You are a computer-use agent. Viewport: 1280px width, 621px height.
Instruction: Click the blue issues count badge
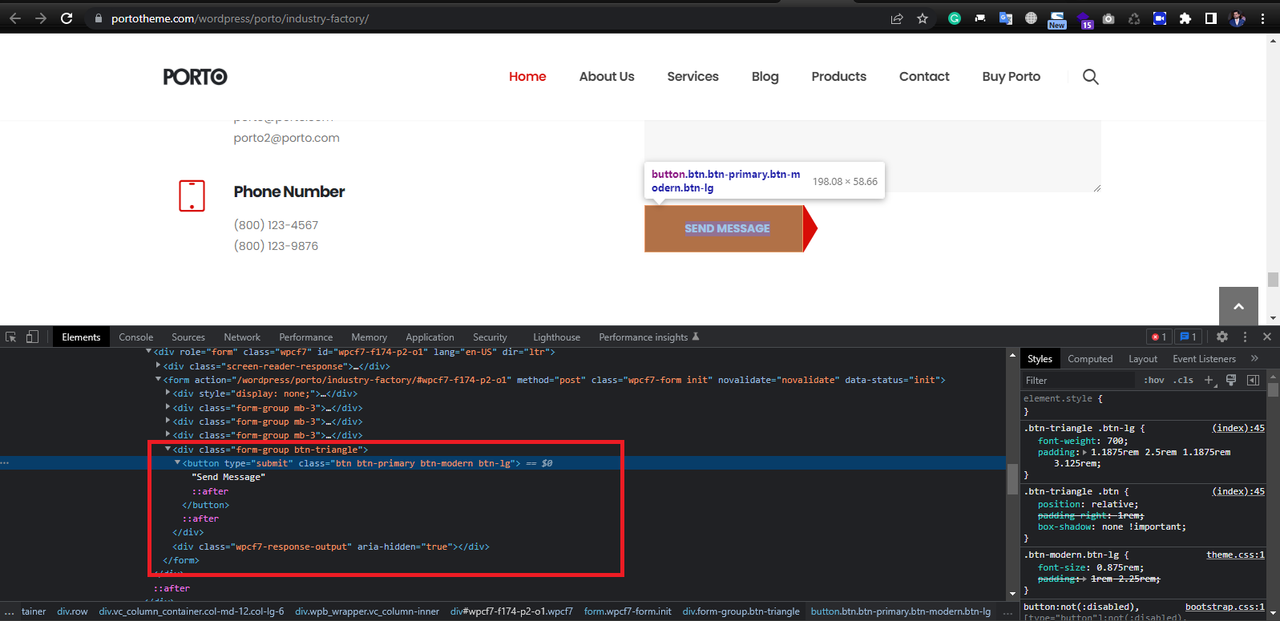[1188, 337]
